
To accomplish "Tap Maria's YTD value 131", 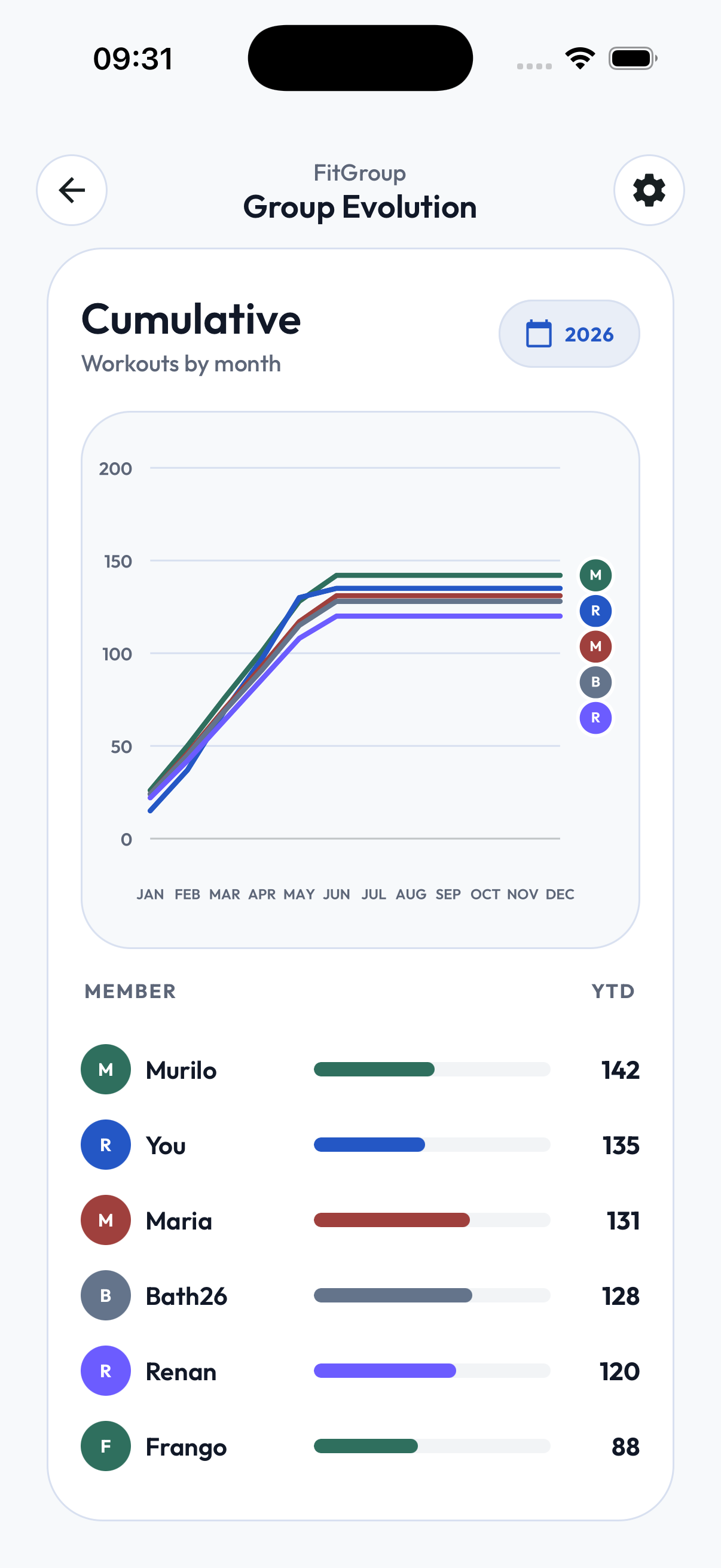I will [623, 1221].
